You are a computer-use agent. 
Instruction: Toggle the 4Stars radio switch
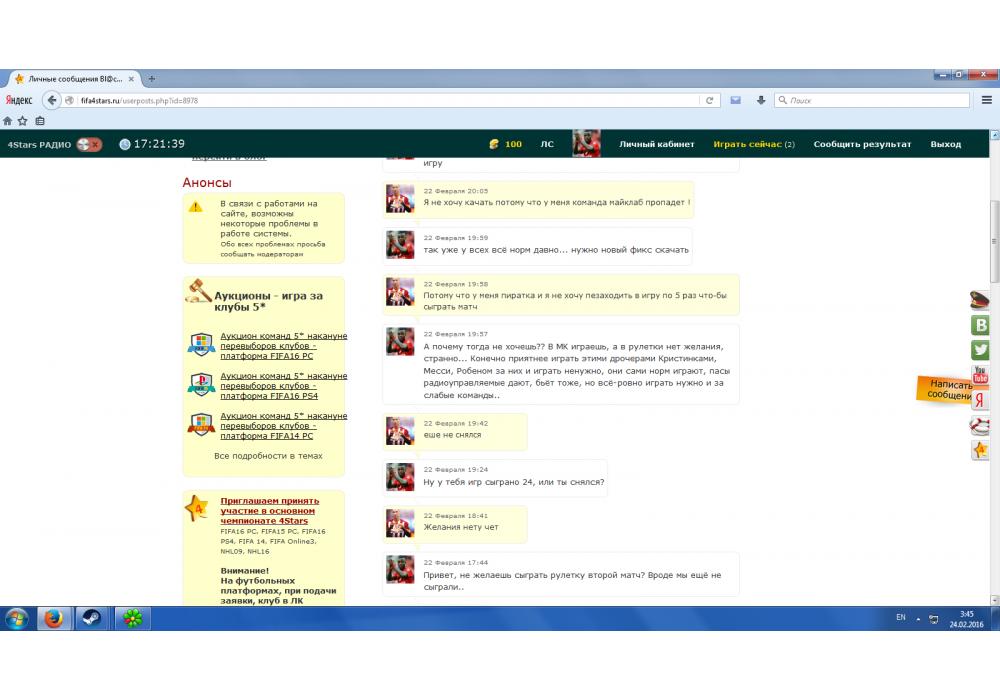[x=90, y=144]
